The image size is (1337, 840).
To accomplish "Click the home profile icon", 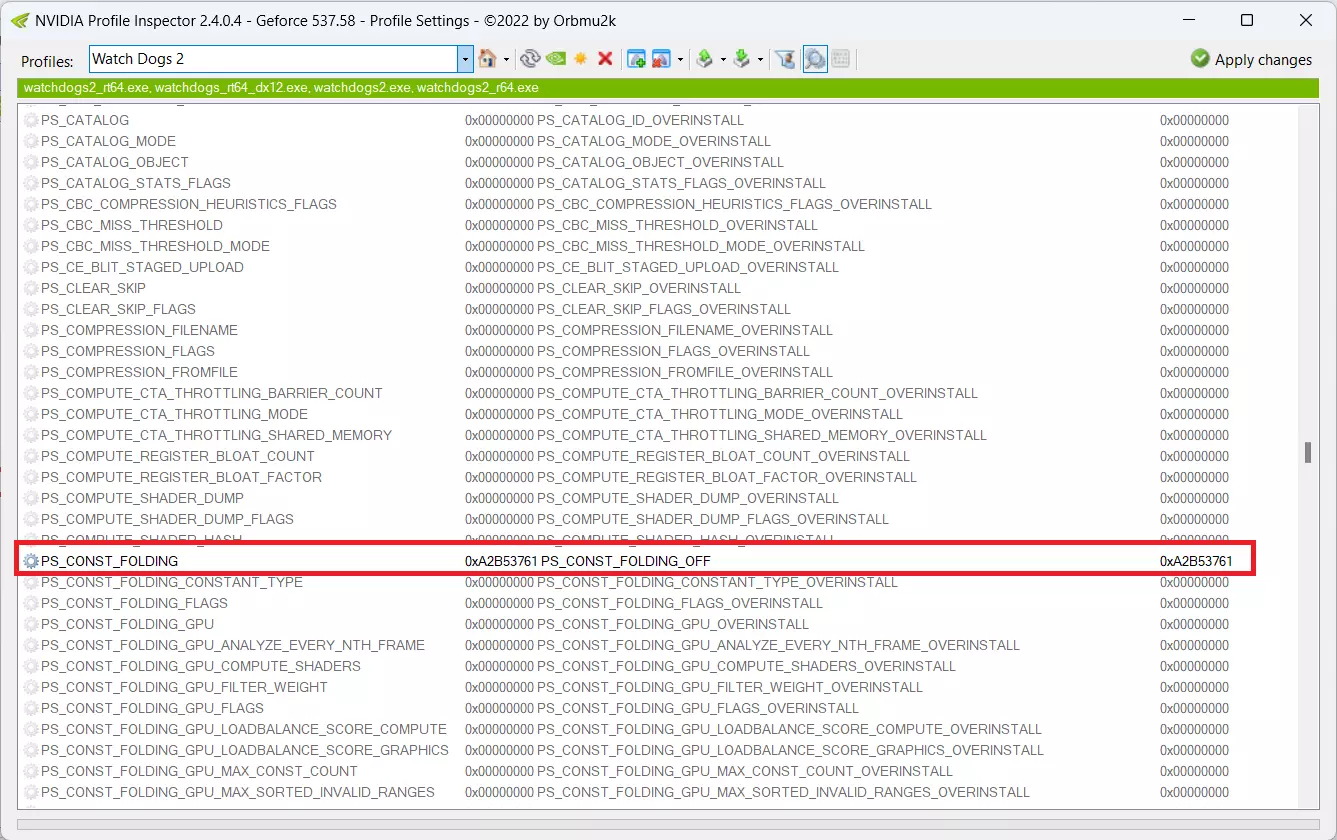I will (488, 59).
